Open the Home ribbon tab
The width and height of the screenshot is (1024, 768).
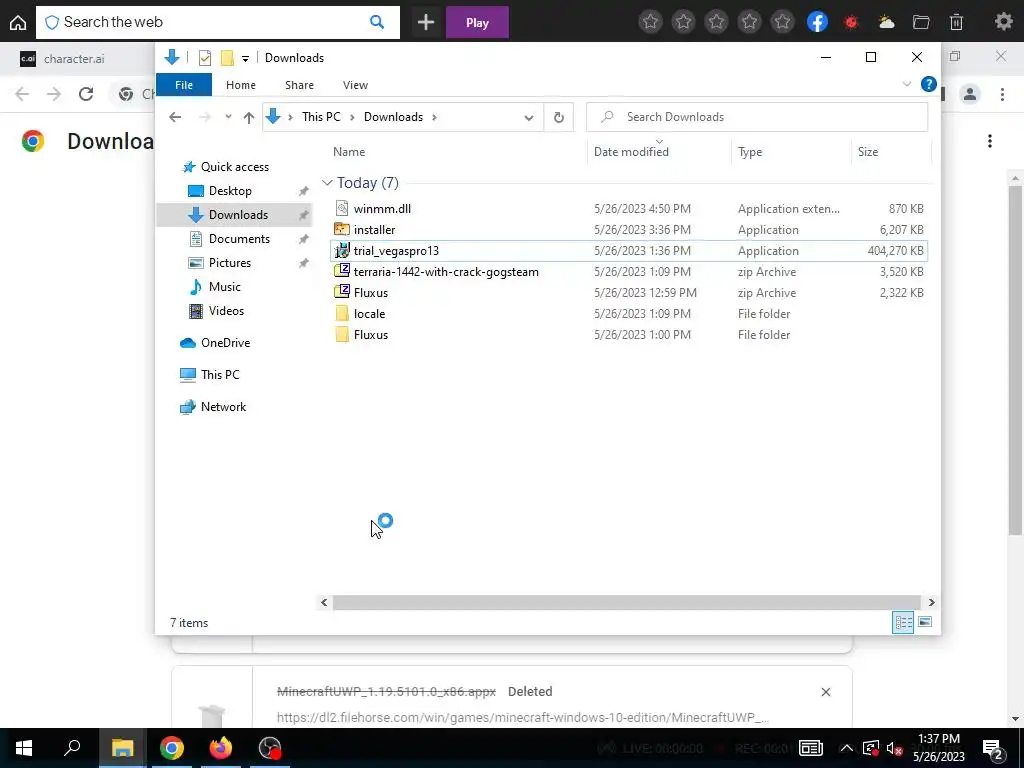(240, 85)
